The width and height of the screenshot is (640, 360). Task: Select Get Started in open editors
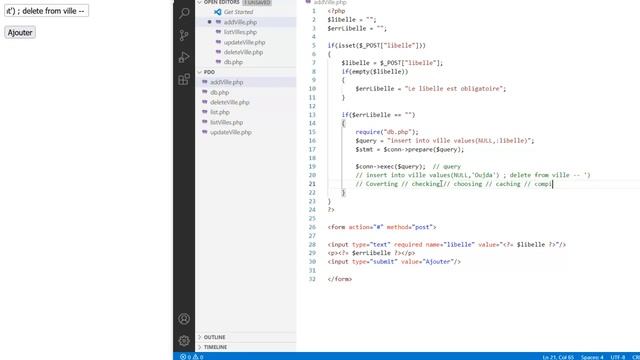click(x=238, y=12)
